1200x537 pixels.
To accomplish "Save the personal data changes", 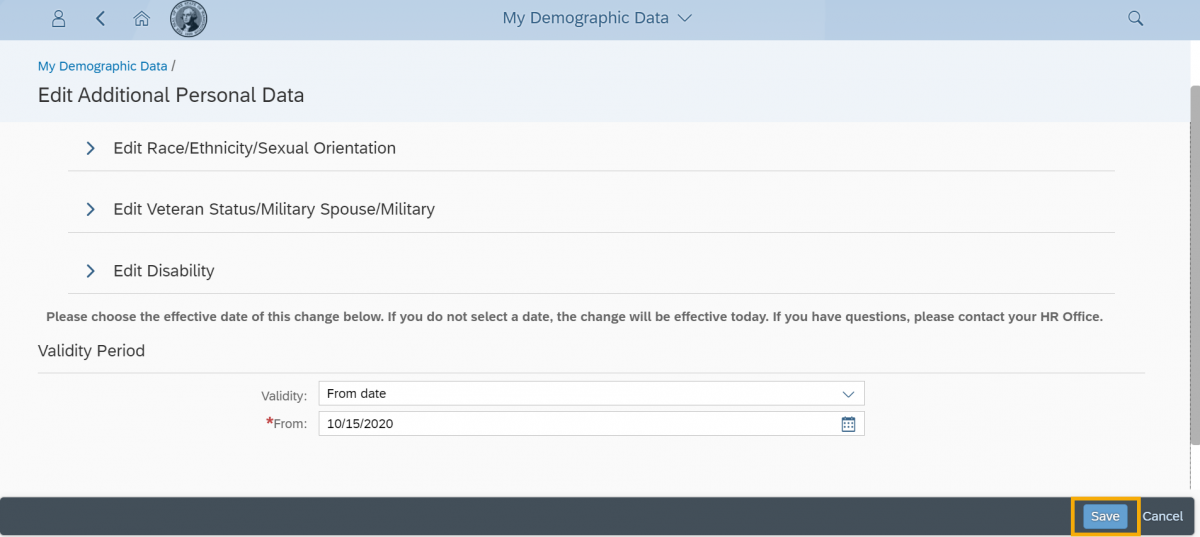I will tap(1105, 517).
